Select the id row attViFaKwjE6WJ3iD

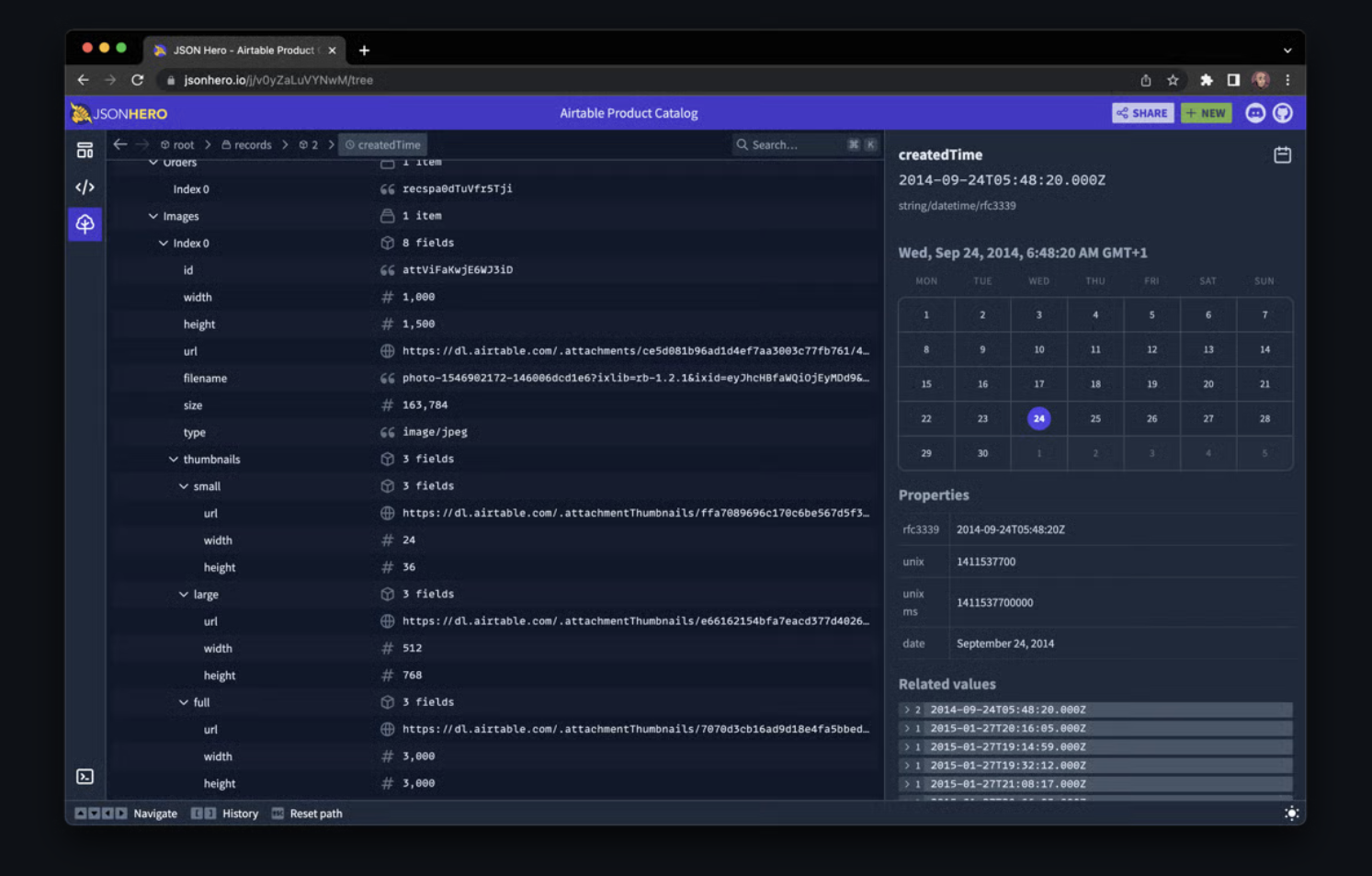494,270
